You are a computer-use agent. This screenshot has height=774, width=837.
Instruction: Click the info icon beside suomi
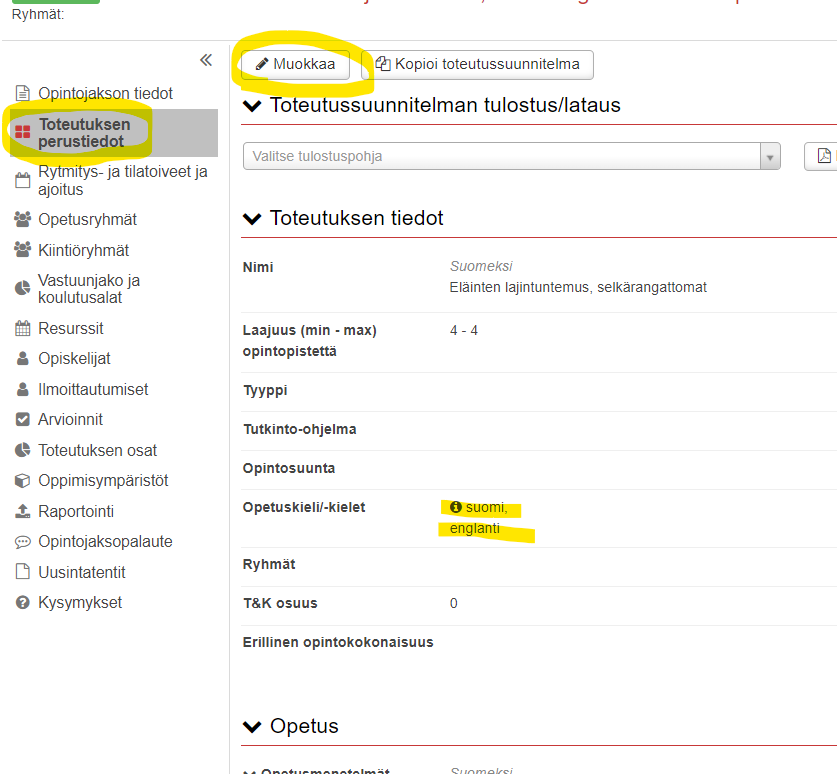pos(456,508)
